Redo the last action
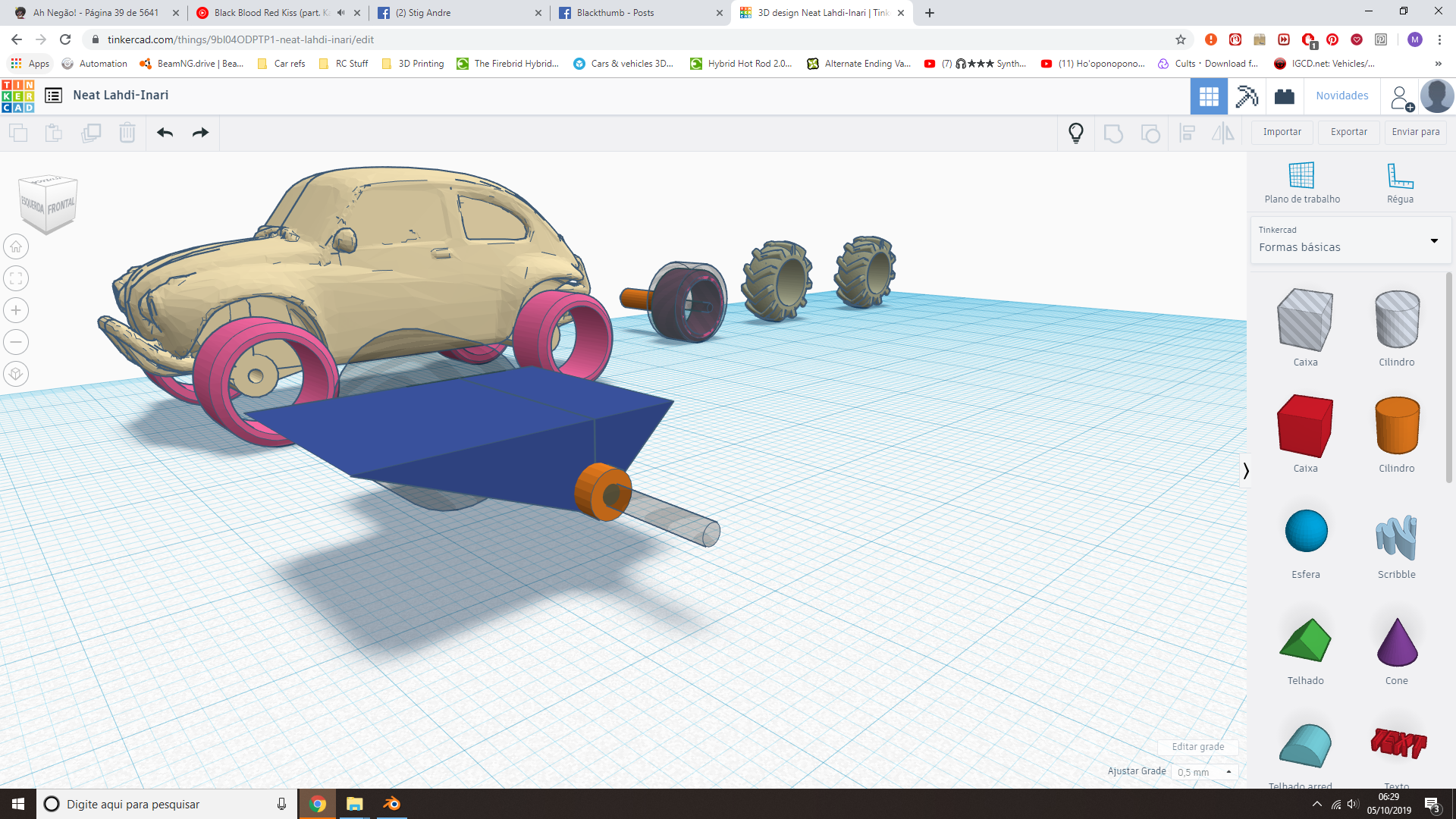Viewport: 1456px width, 819px height. click(x=200, y=133)
